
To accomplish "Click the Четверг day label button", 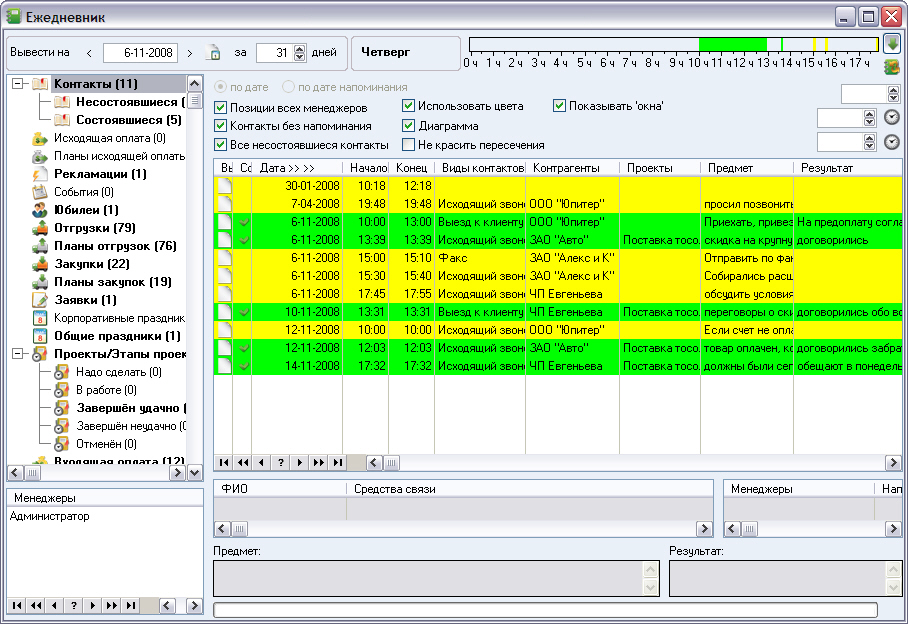I will click(x=406, y=53).
